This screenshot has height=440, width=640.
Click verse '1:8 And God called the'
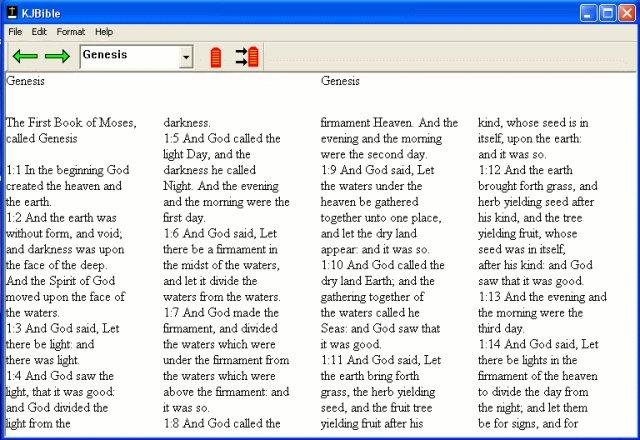(222, 423)
